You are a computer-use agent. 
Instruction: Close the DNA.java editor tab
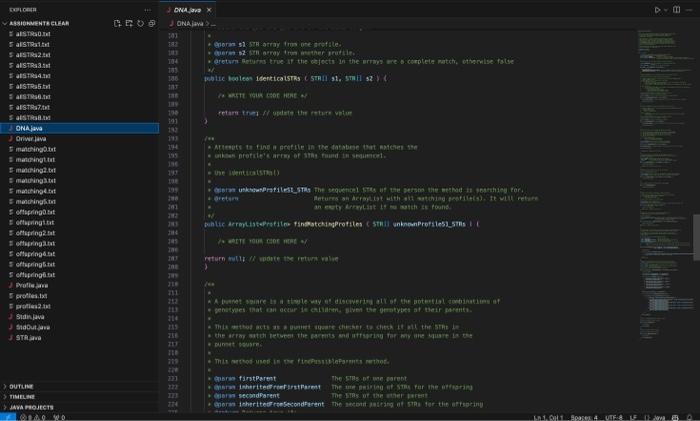[209, 10]
